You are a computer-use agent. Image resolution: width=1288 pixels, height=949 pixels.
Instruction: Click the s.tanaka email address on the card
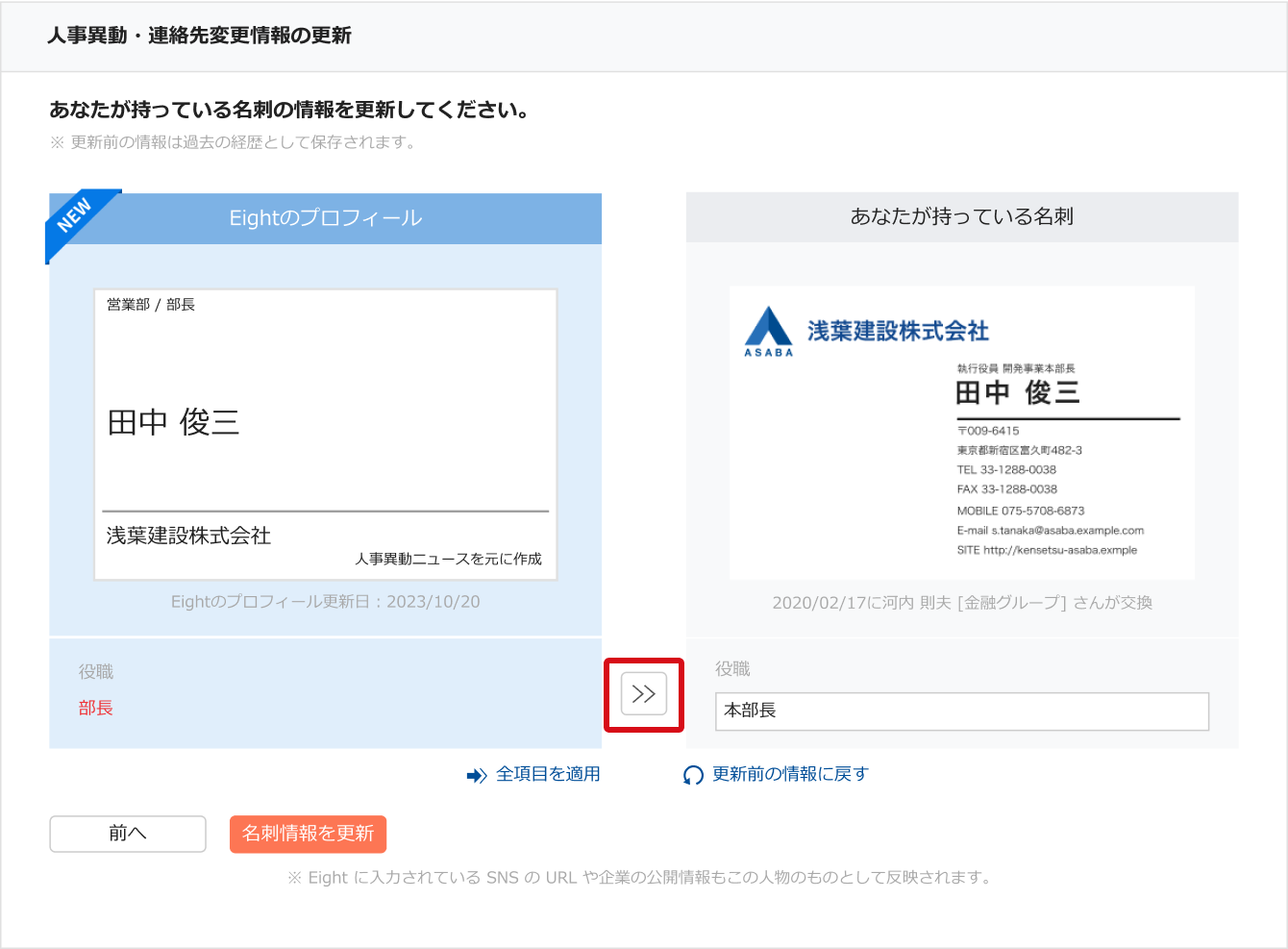1051,530
